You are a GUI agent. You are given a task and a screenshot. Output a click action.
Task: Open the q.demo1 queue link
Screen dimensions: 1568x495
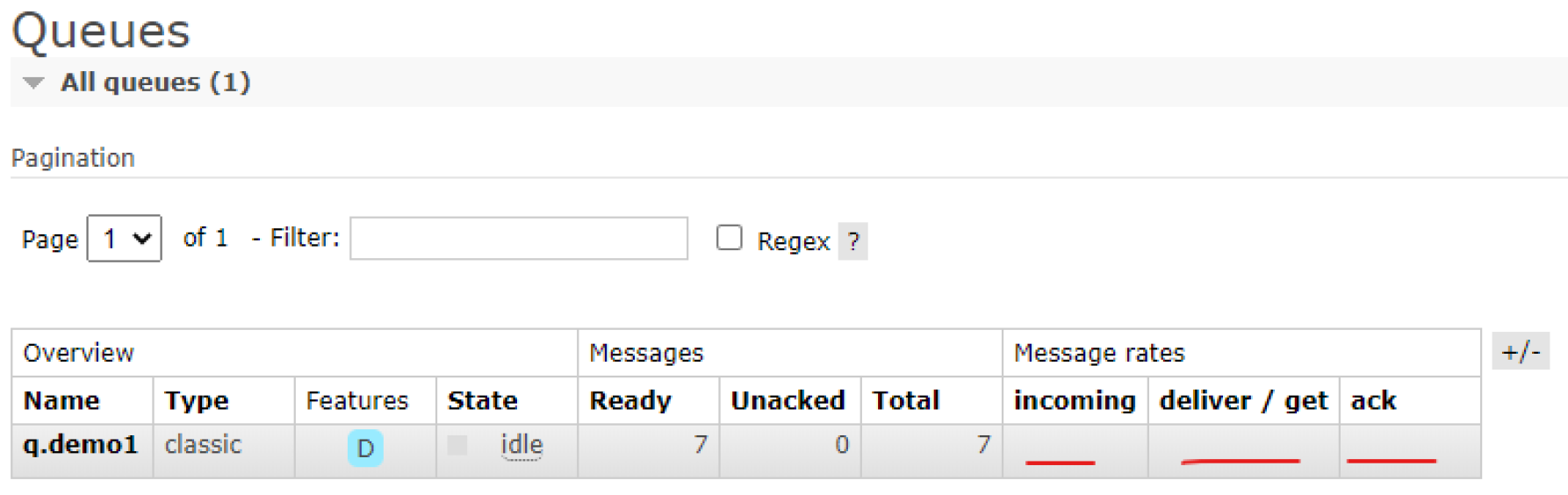[x=81, y=445]
